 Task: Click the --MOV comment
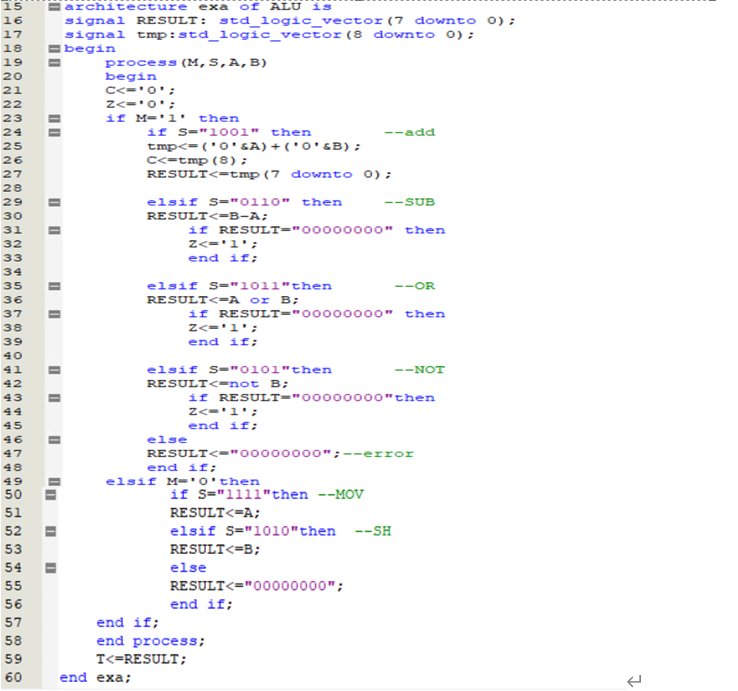341,495
